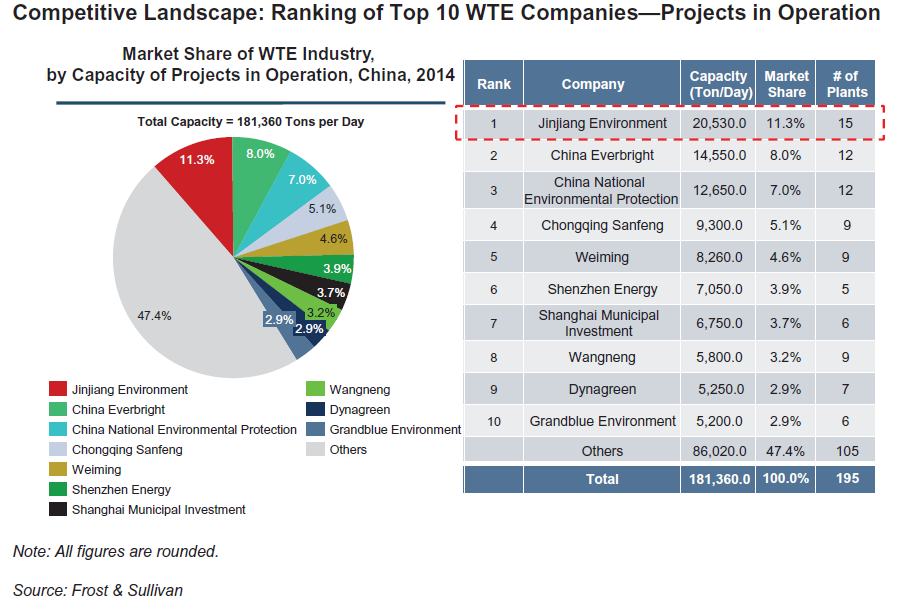Click the Chongqing Sanfeng table cell
This screenshot has height=604, width=897.
tap(602, 225)
